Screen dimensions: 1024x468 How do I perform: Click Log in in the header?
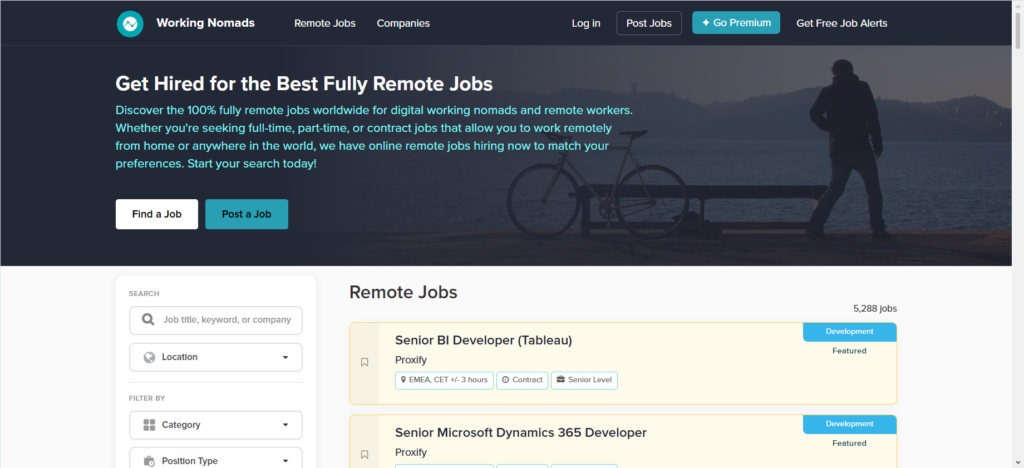tap(586, 23)
